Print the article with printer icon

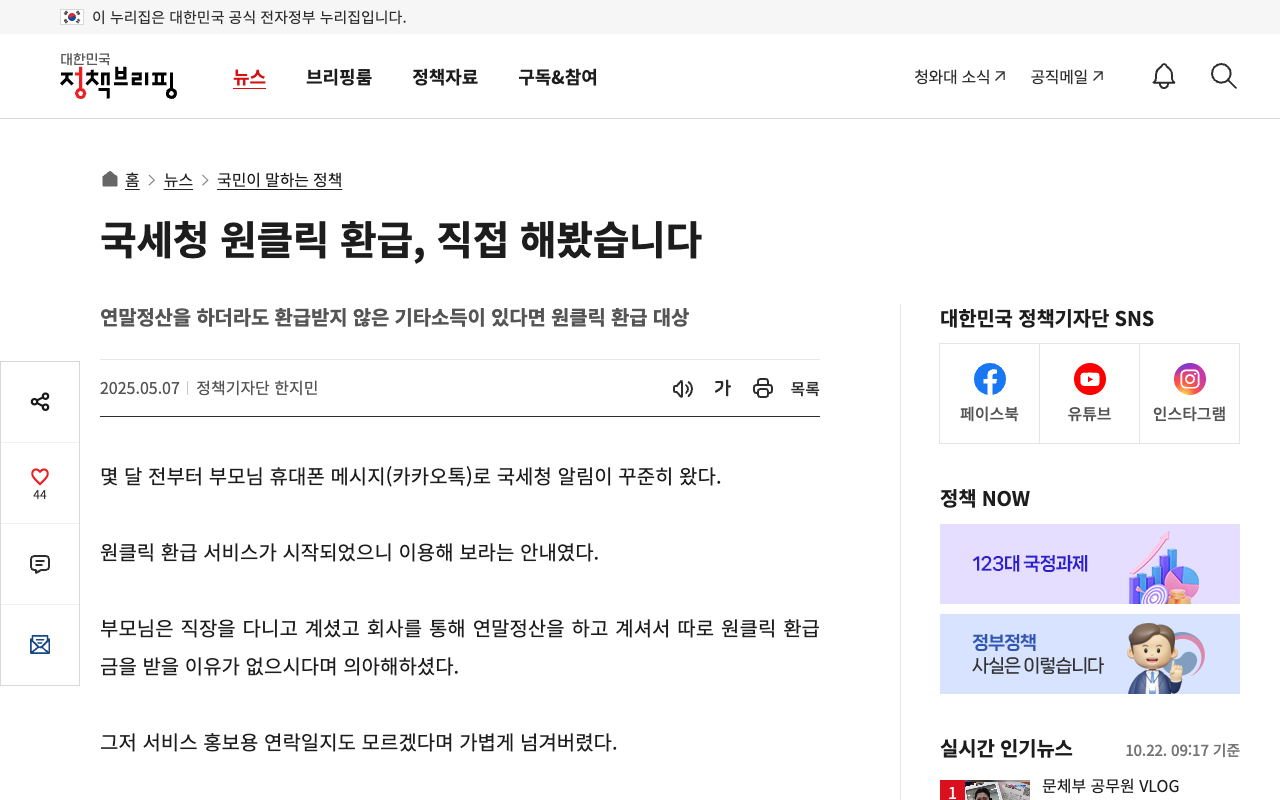pyautogui.click(x=763, y=388)
